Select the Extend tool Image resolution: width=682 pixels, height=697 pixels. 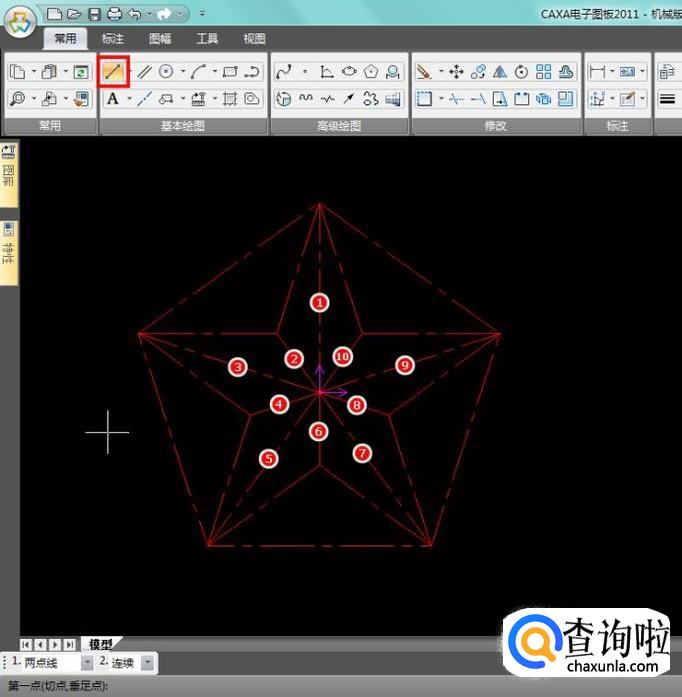coord(478,99)
